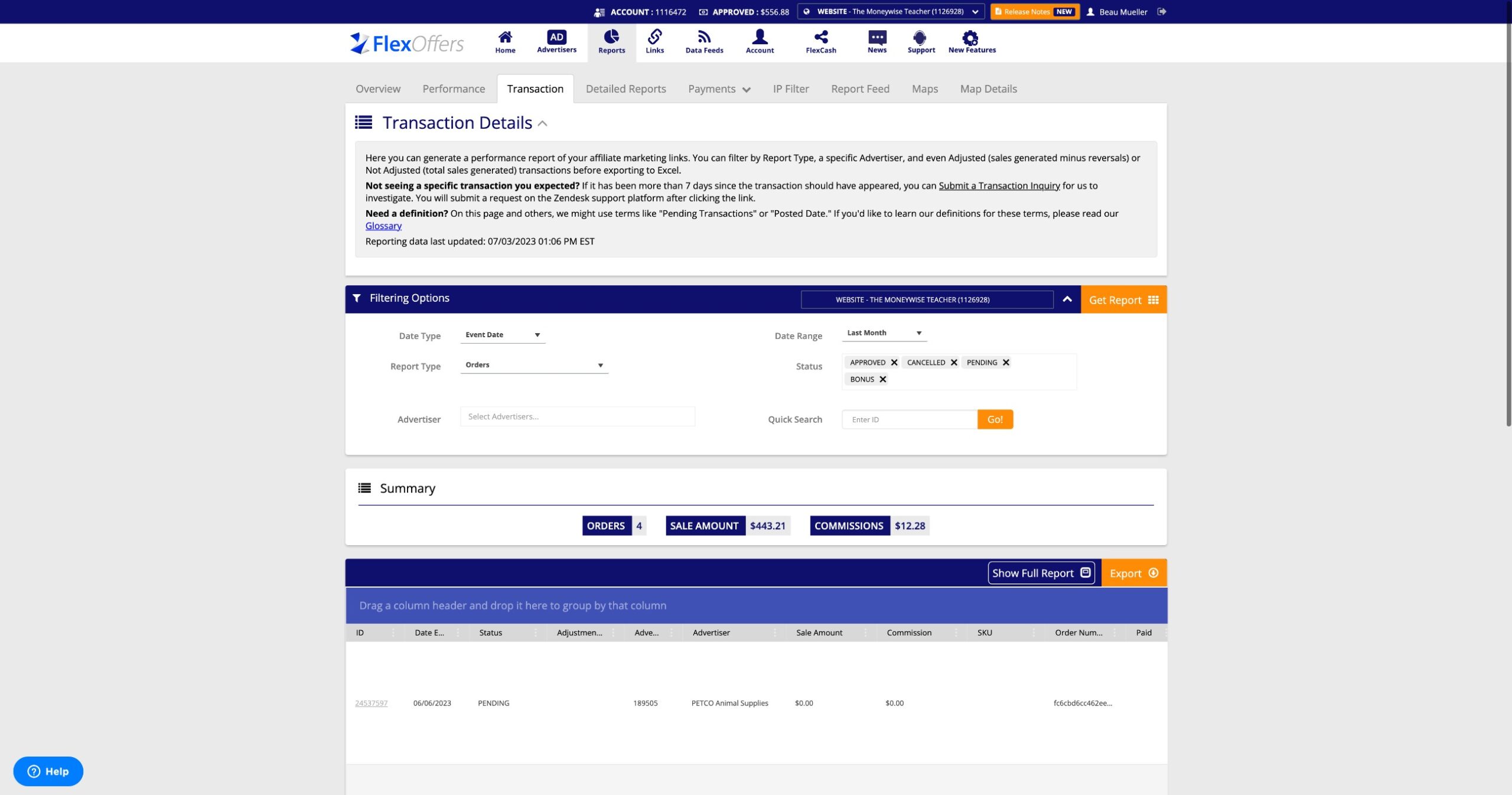Image resolution: width=1512 pixels, height=795 pixels.
Task: Click the Summary list icon
Action: [x=364, y=488]
